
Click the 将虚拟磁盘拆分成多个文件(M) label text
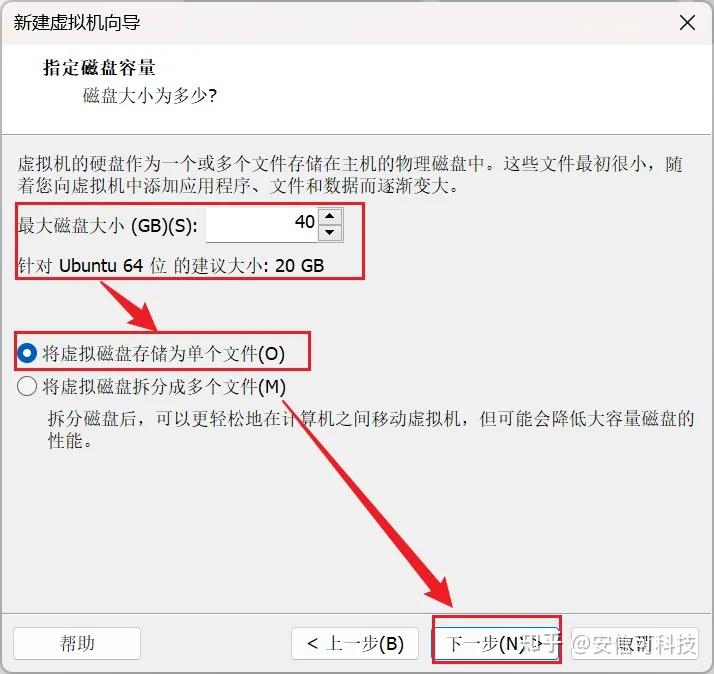[x=164, y=387]
